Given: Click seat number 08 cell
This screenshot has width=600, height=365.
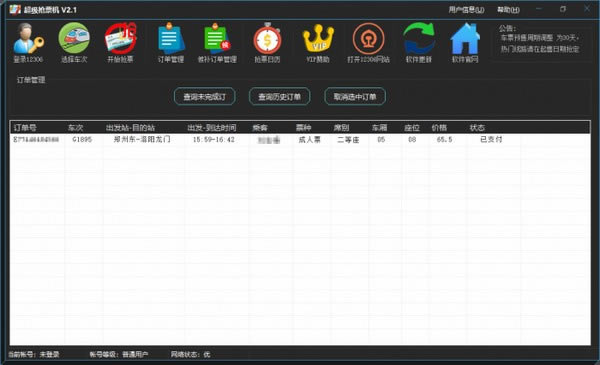Looking at the screenshot, I should (412, 140).
